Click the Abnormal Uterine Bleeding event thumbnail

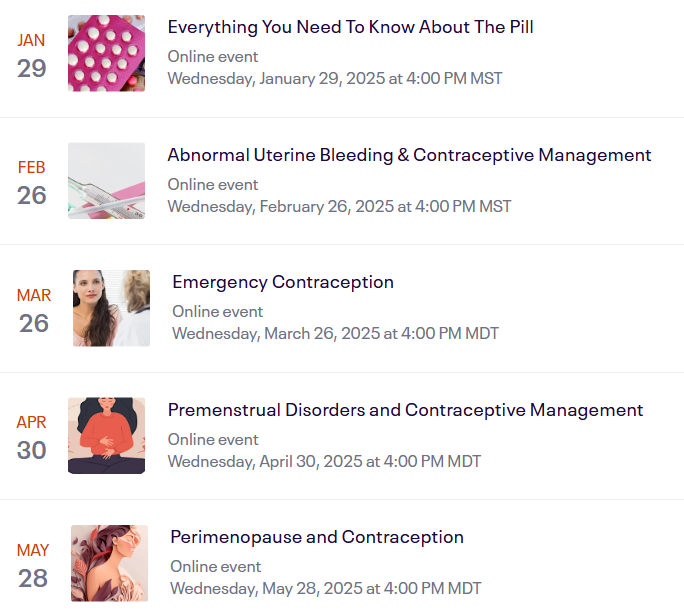[x=106, y=181]
